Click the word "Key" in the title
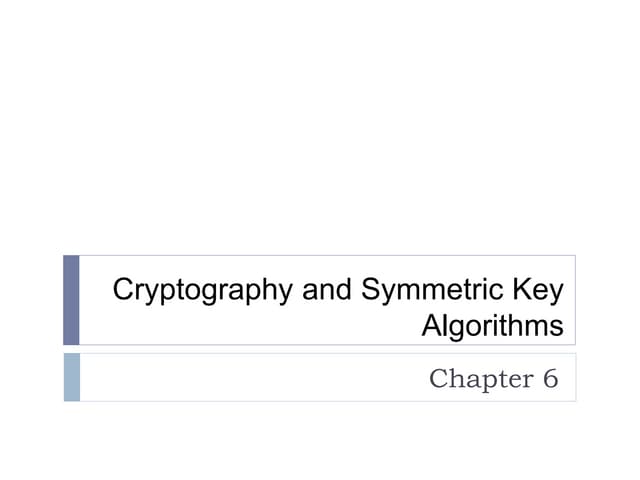The height and width of the screenshot is (480, 640). pyautogui.click(x=538, y=291)
